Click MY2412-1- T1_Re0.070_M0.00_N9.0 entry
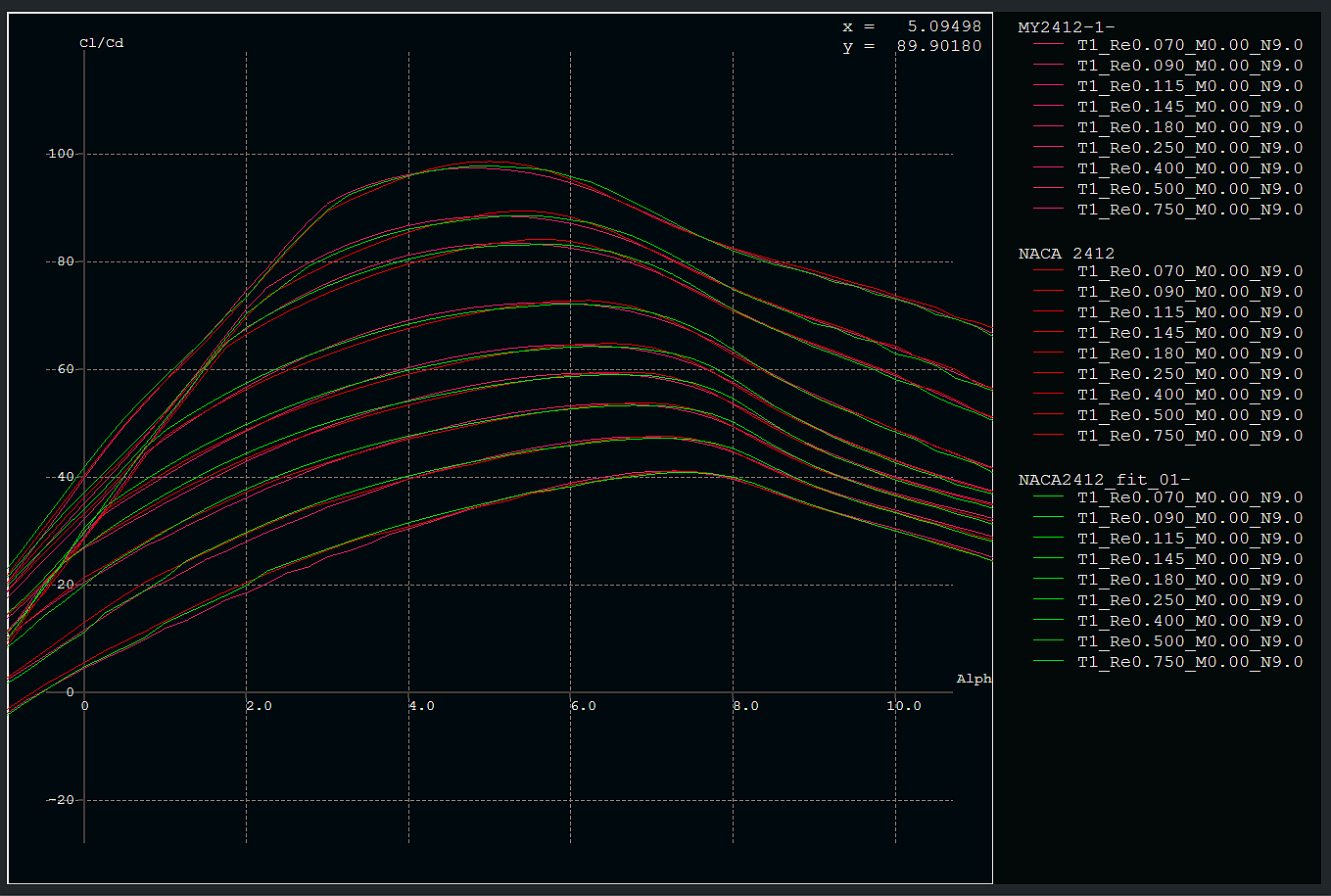 pos(1168,45)
